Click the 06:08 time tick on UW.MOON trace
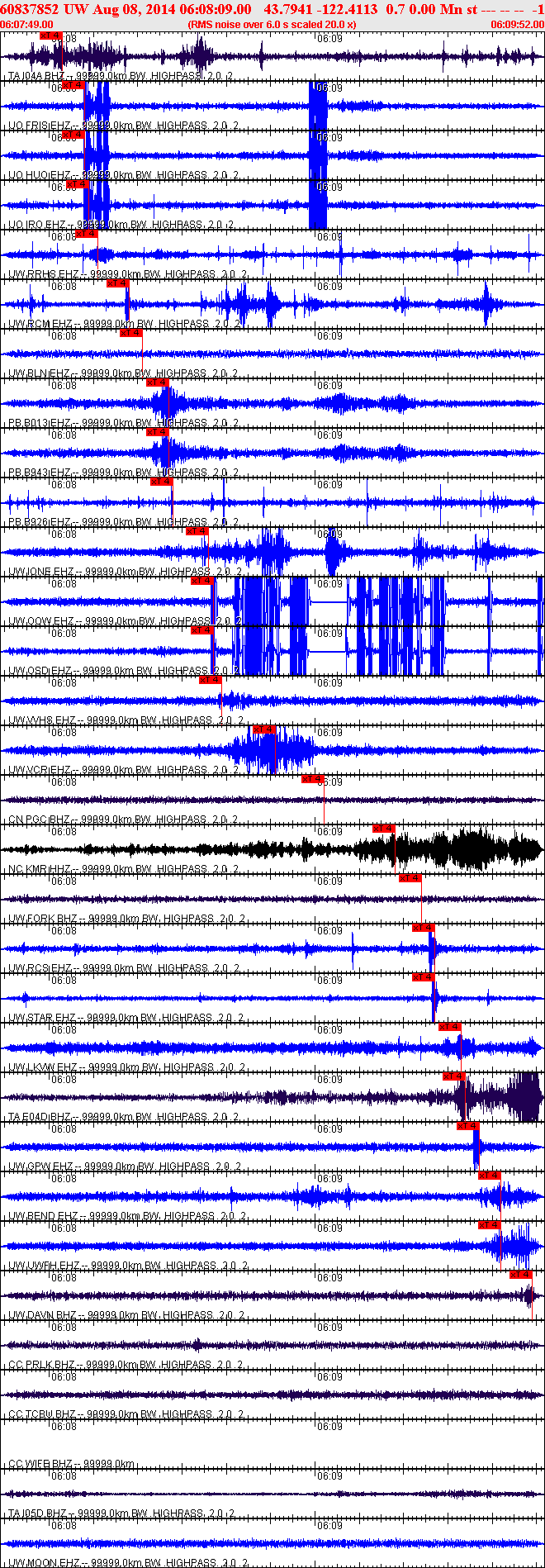Screen dimensions: 545x1568 (x=64, y=1526)
